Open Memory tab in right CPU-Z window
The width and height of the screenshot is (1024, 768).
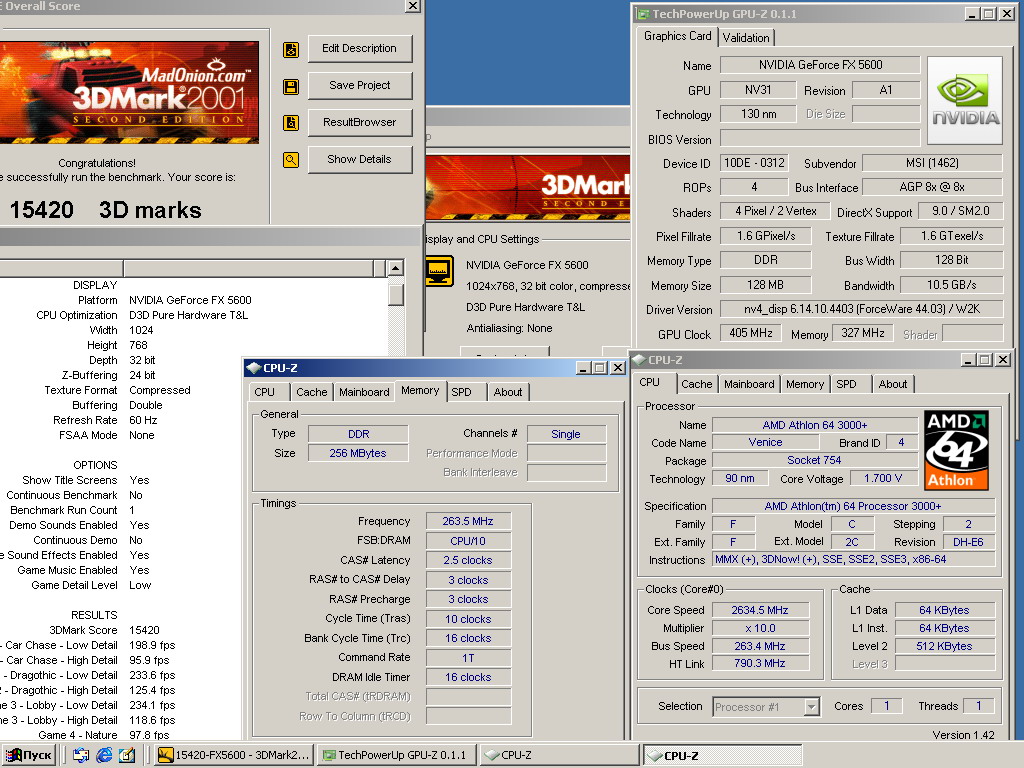coord(805,384)
